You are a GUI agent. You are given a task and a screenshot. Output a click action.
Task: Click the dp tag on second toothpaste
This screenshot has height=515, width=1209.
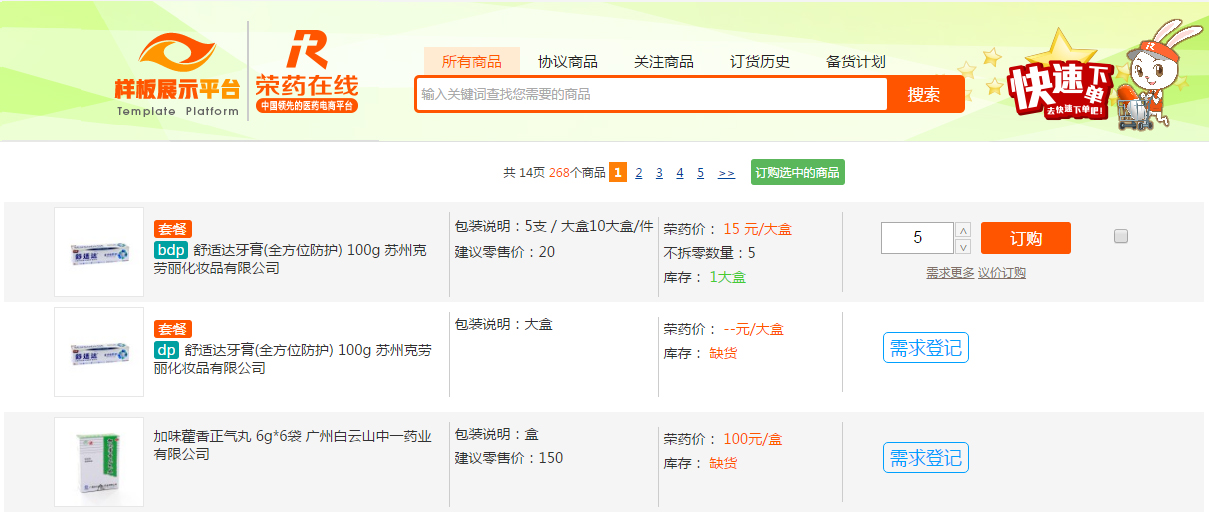(166, 350)
